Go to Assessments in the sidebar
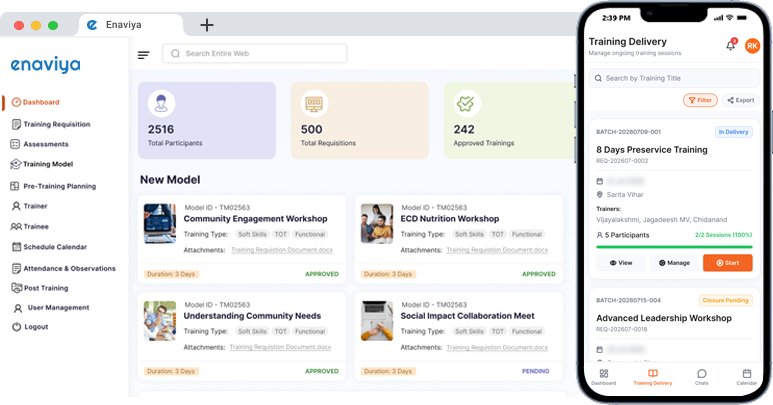Viewport: 773px width, 405px height. [x=39, y=144]
